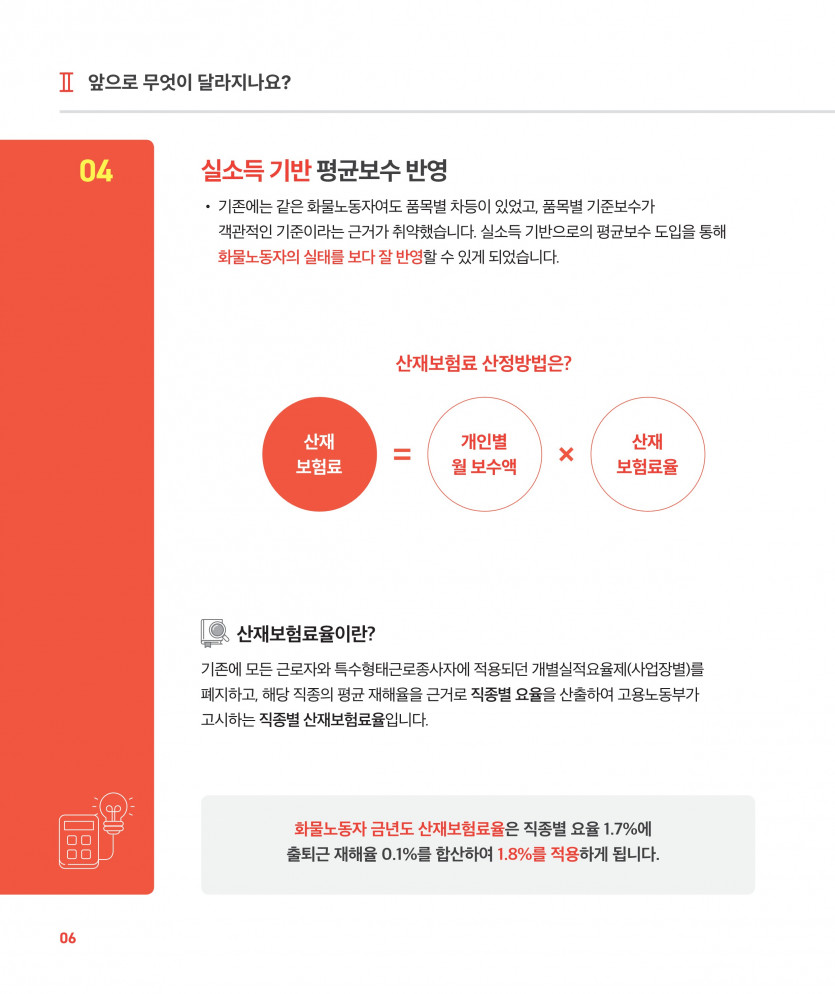Viewport: 835px width, 994px height.
Task: Click the red text 화물노동자의 실태를 보다 잘 반영
Action: [320, 257]
